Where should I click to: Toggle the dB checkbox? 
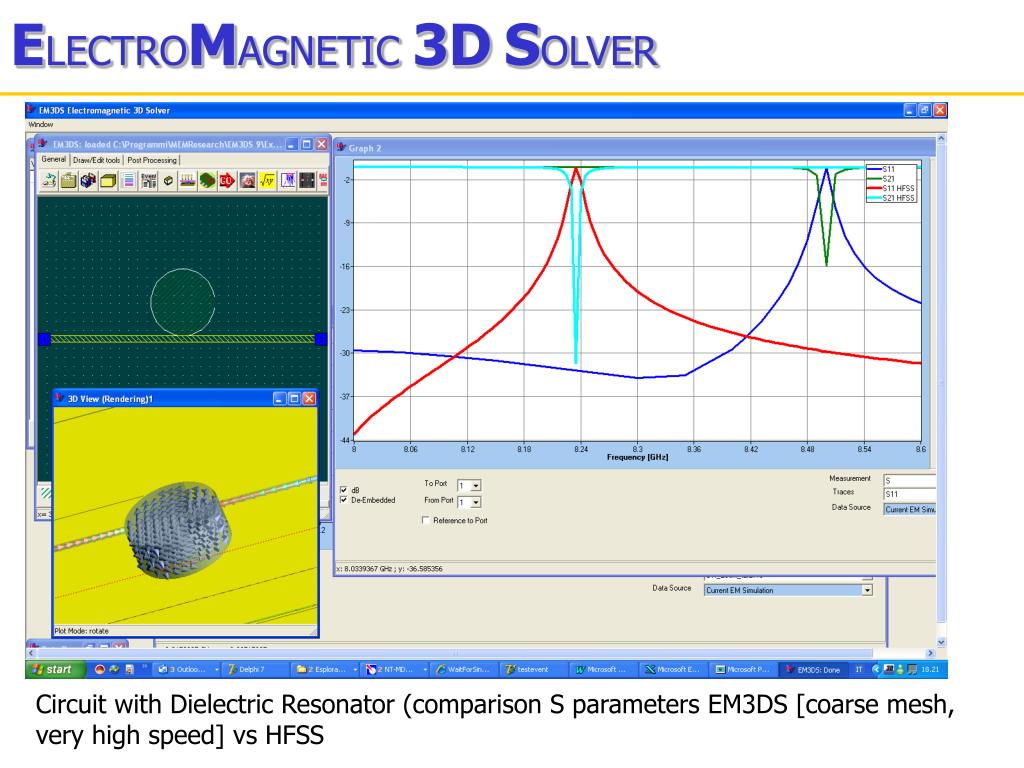[x=344, y=490]
